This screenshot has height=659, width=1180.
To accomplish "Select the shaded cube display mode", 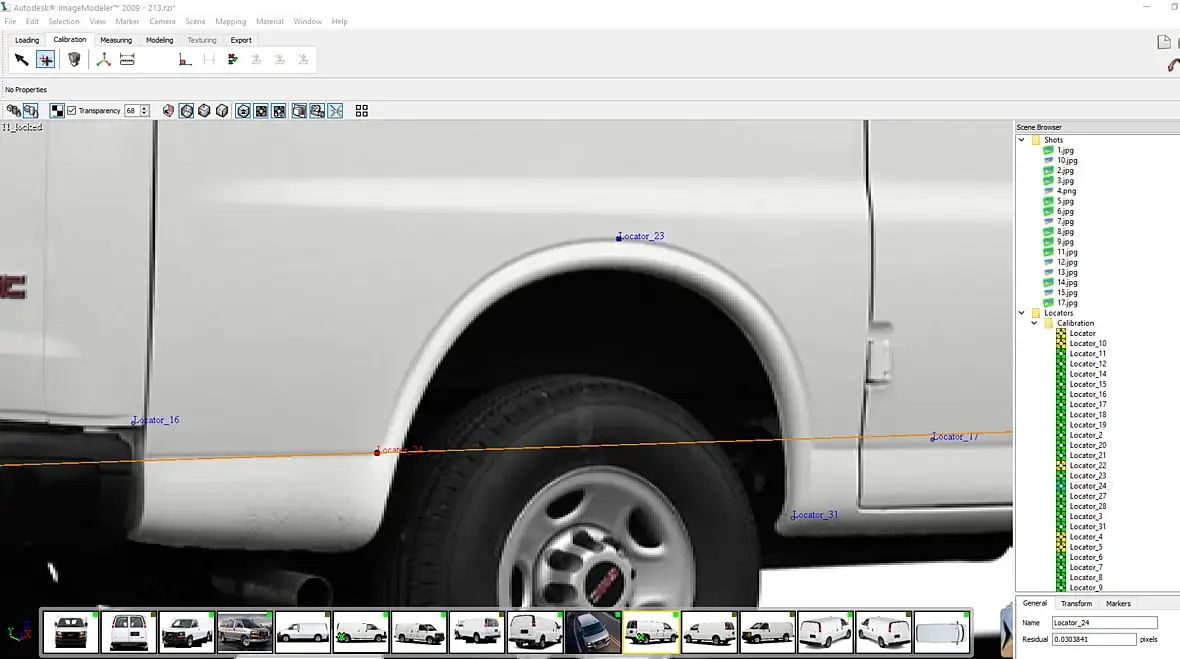I will pyautogui.click(x=204, y=111).
